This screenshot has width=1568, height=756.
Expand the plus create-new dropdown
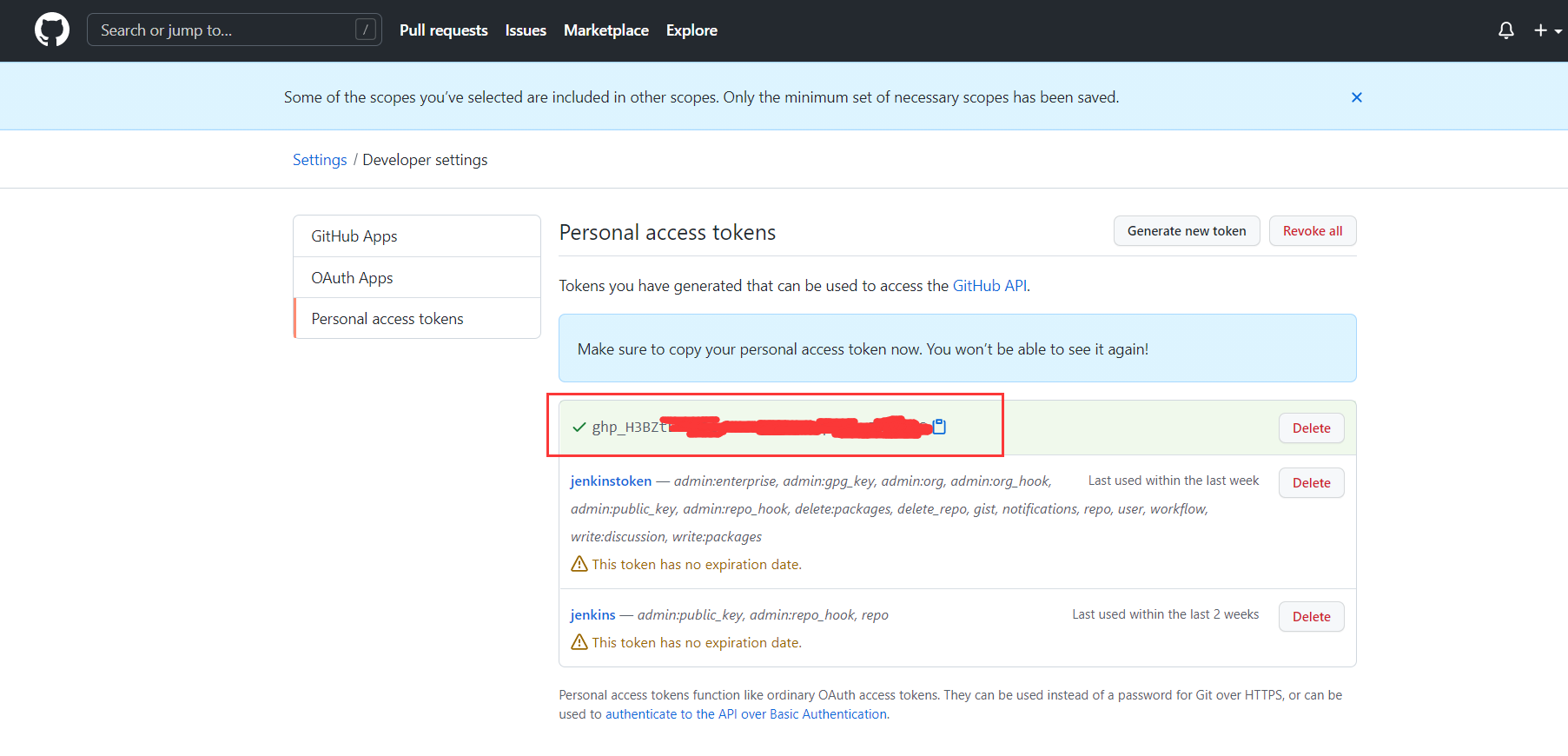1547,30
